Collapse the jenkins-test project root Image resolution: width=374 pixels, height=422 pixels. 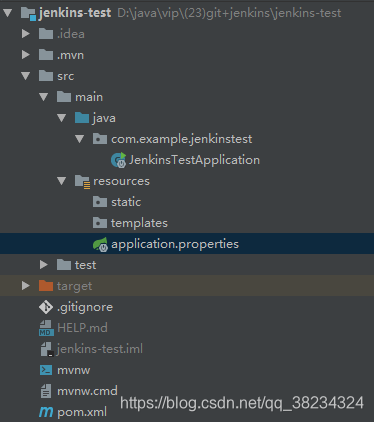[8, 13]
